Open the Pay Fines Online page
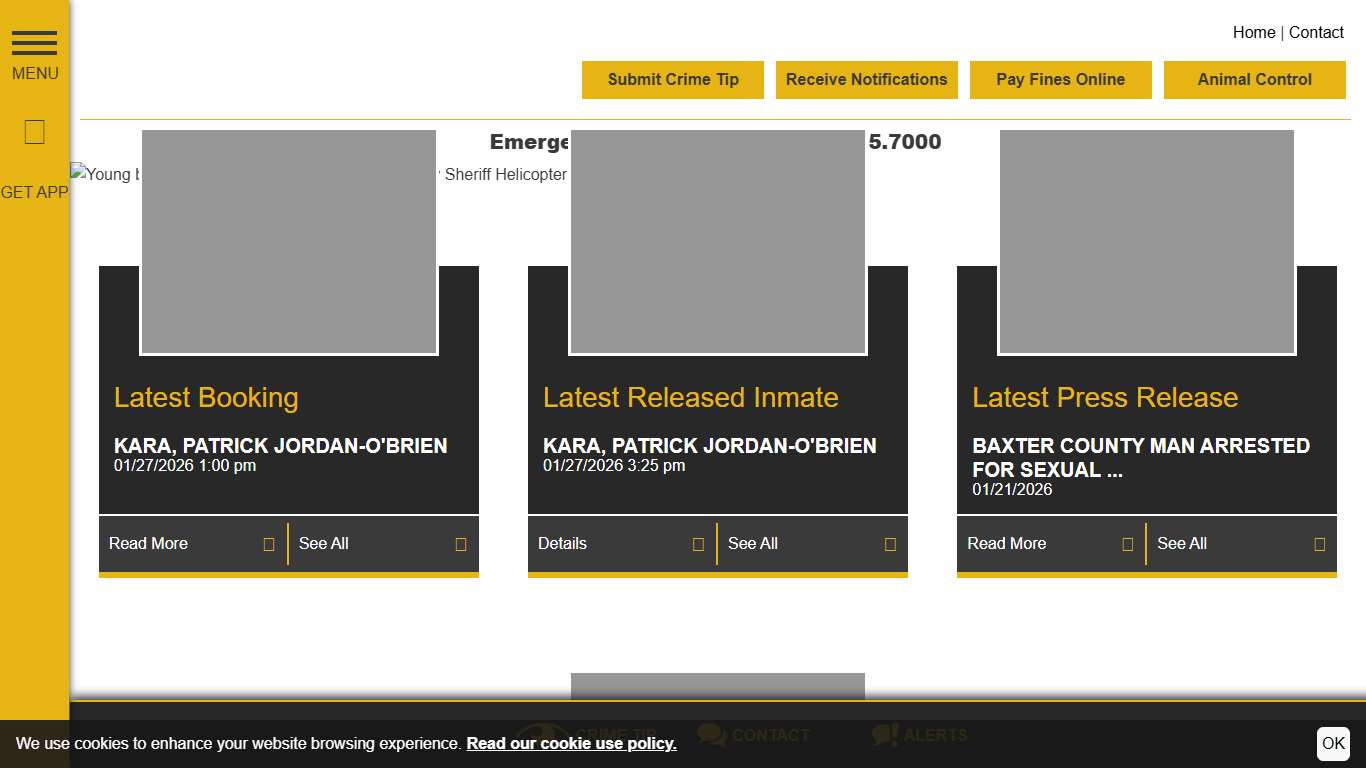This screenshot has height=768, width=1366. 1060,80
